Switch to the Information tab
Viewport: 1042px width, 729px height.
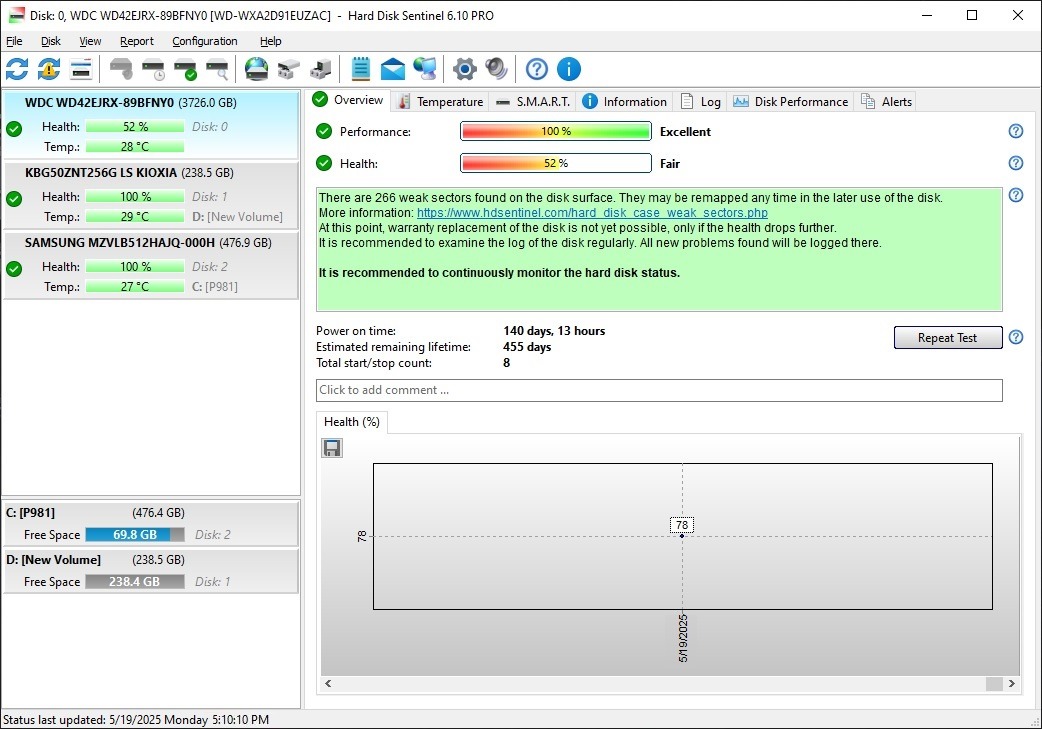pyautogui.click(x=625, y=102)
